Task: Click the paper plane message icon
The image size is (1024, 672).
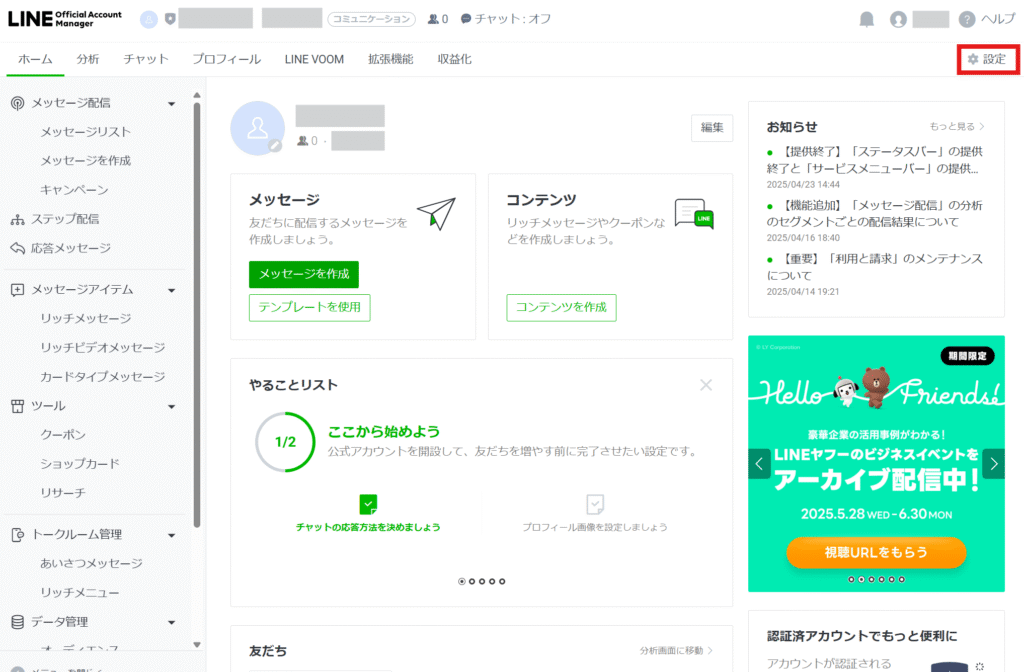Action: (x=436, y=214)
